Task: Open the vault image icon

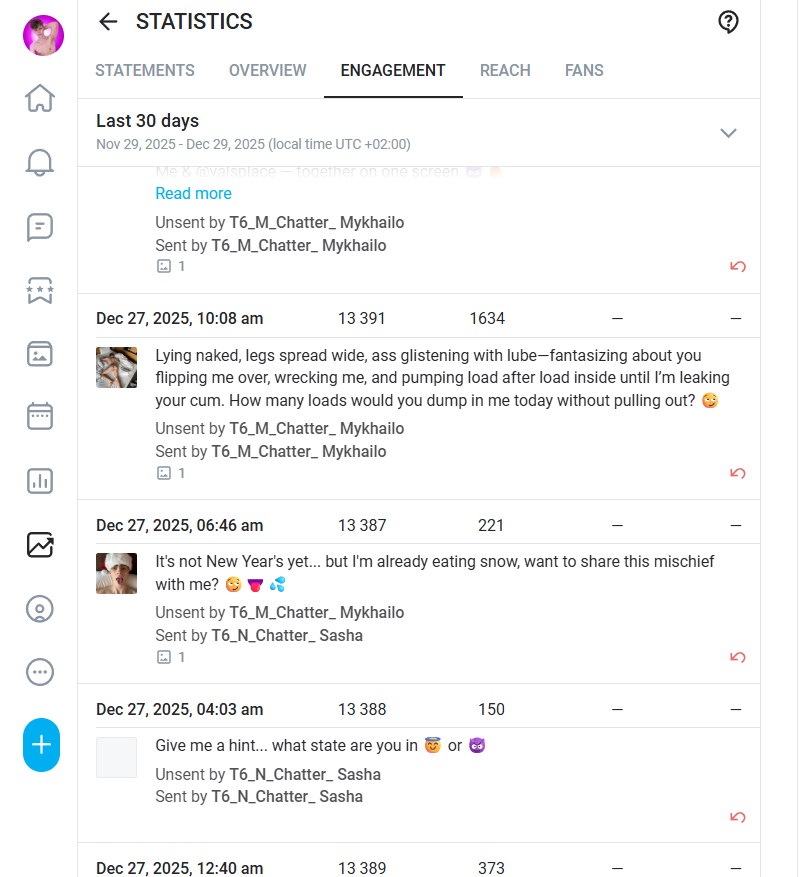Action: click(x=40, y=354)
